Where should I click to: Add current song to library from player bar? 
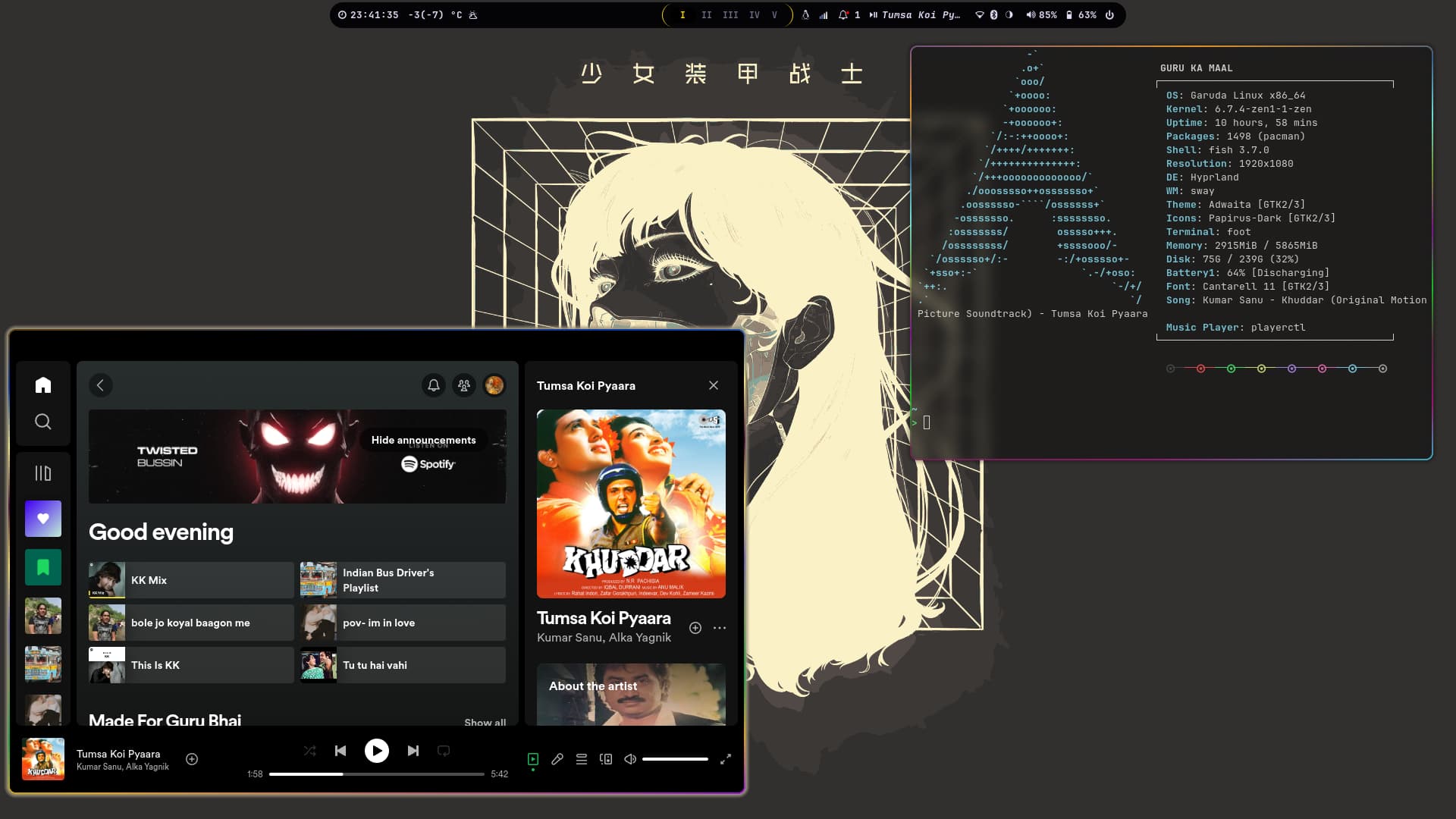click(x=192, y=759)
